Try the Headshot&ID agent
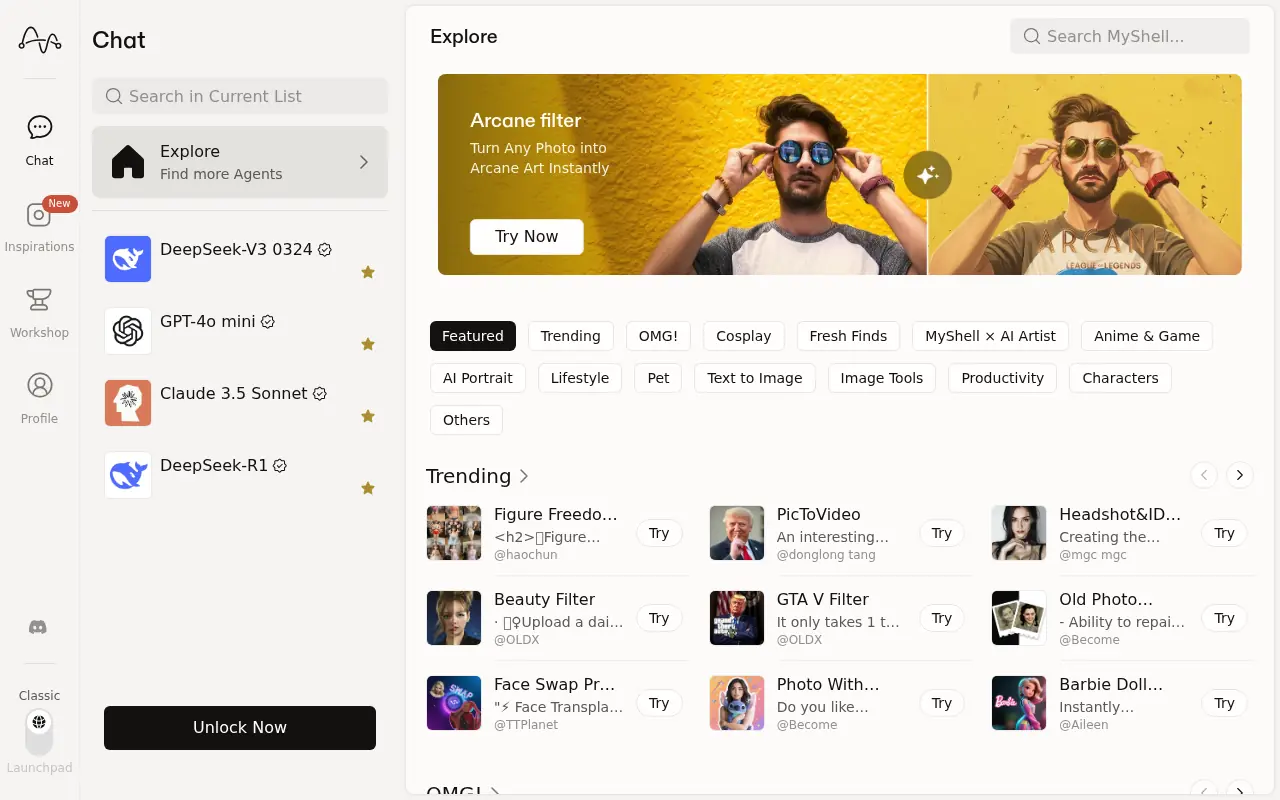Viewport: 1280px width, 800px height. pyautogui.click(x=1225, y=533)
